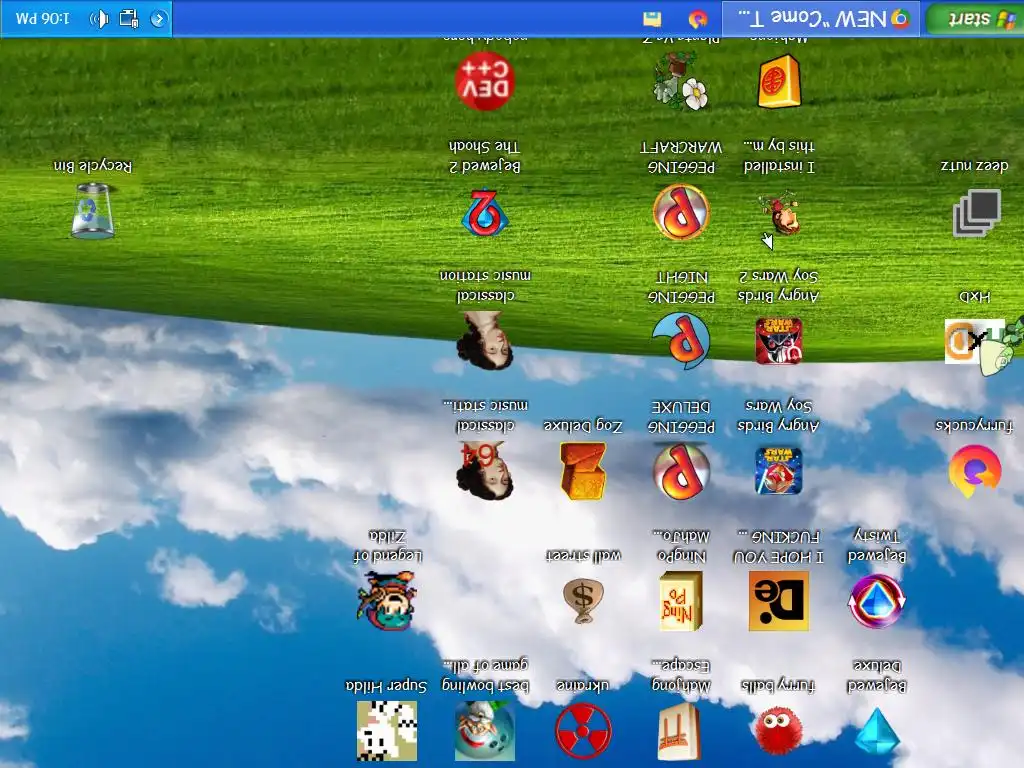
Task: Click the 'Legend of Zilda' label text
Action: (x=387, y=547)
